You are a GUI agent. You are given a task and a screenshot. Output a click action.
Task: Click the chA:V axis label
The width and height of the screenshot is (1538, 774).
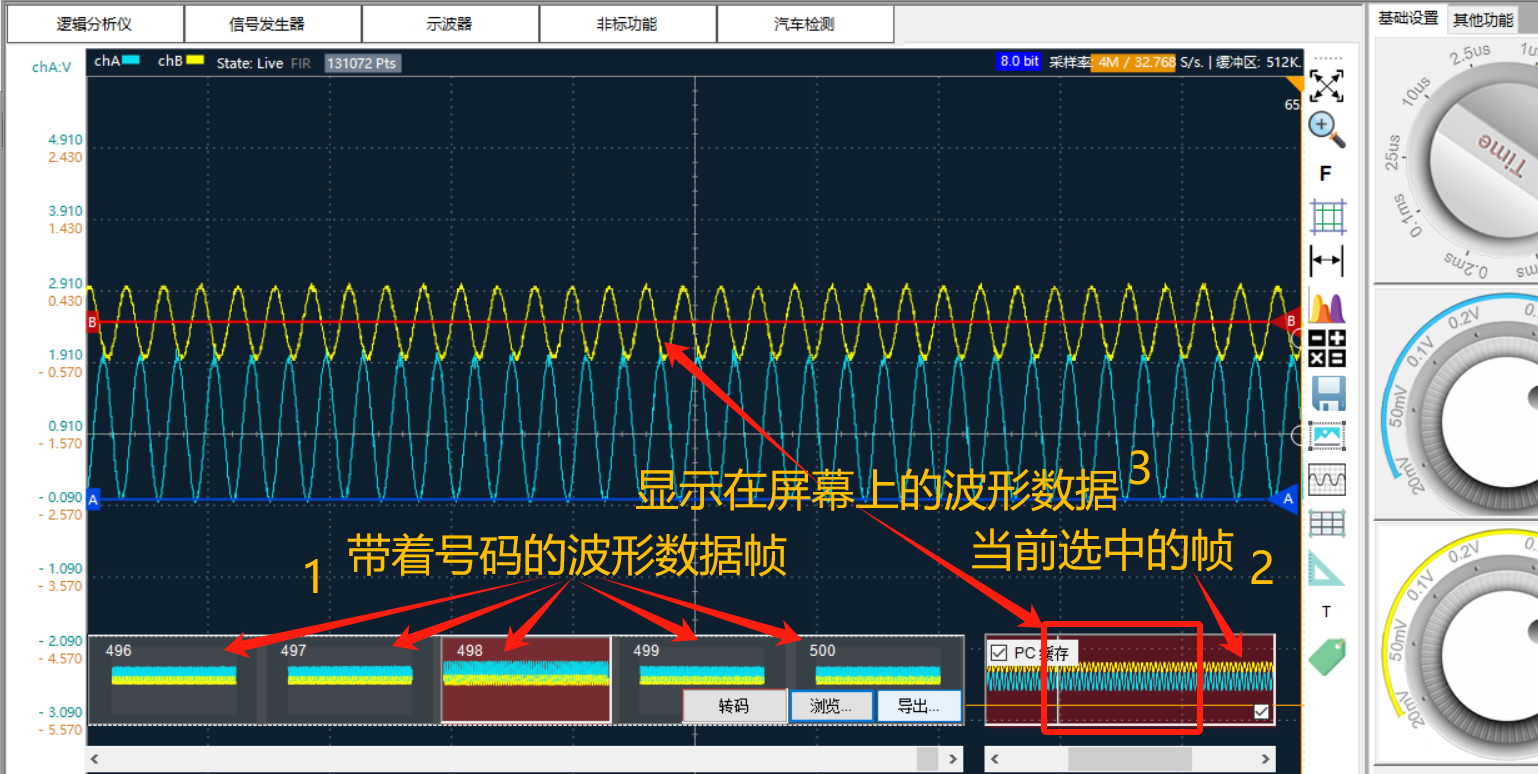pyautogui.click(x=51, y=67)
